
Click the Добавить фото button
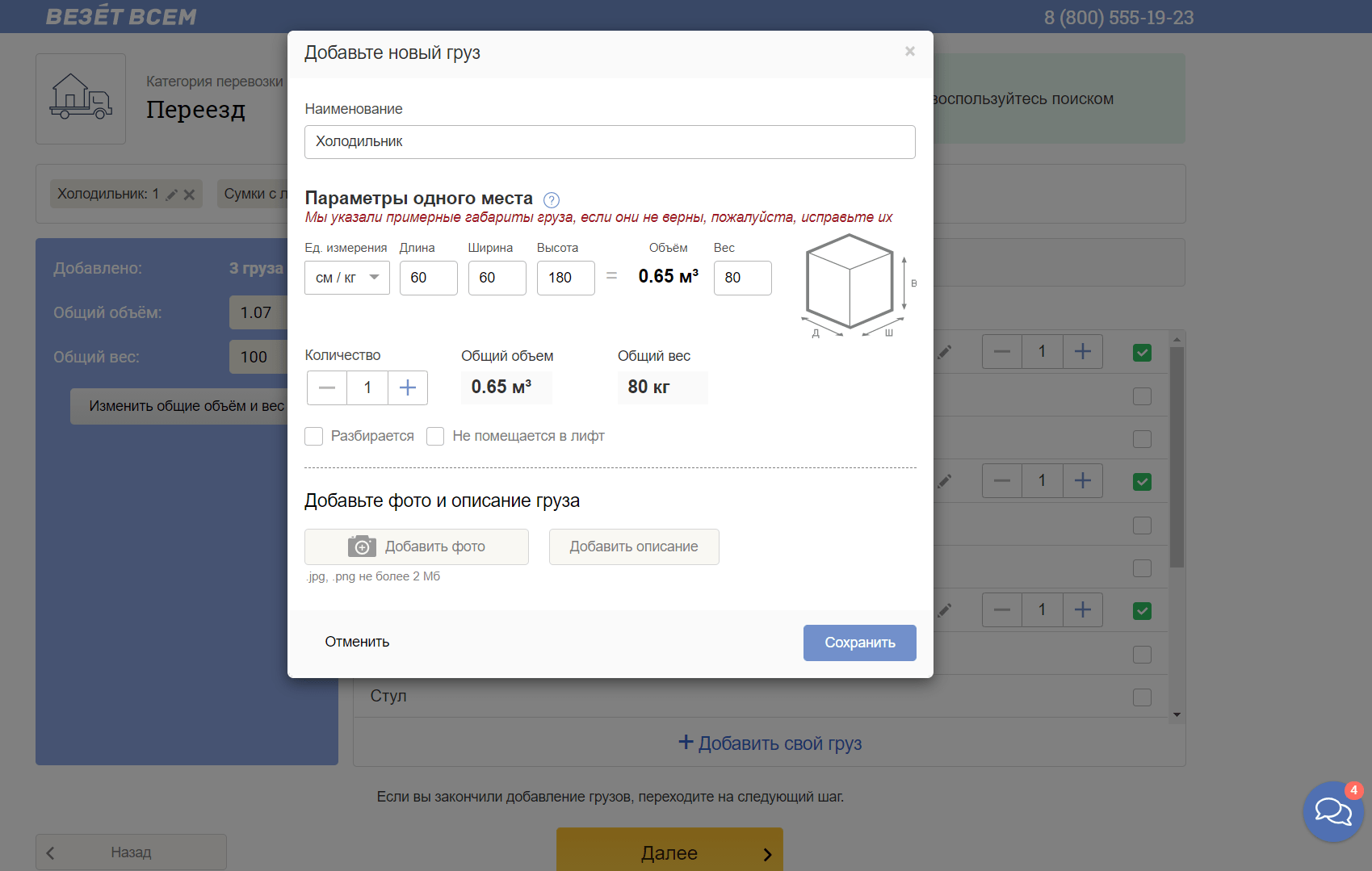point(417,546)
